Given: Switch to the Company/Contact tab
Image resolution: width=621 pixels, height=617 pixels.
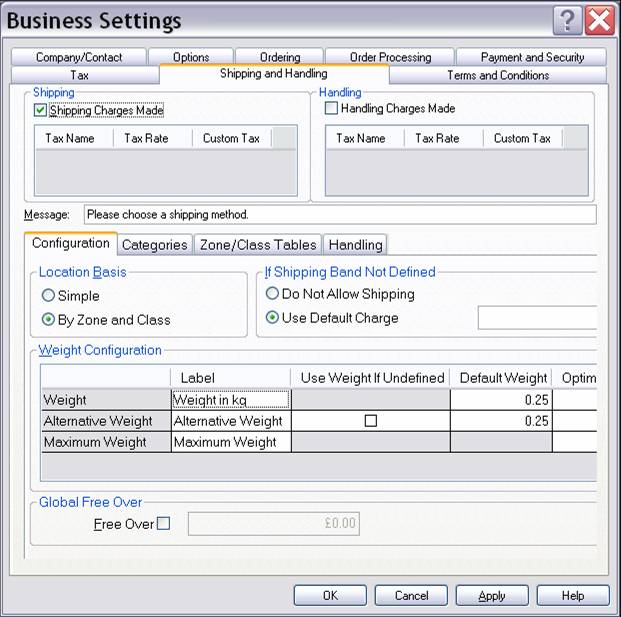Looking at the screenshot, I should 77,57.
